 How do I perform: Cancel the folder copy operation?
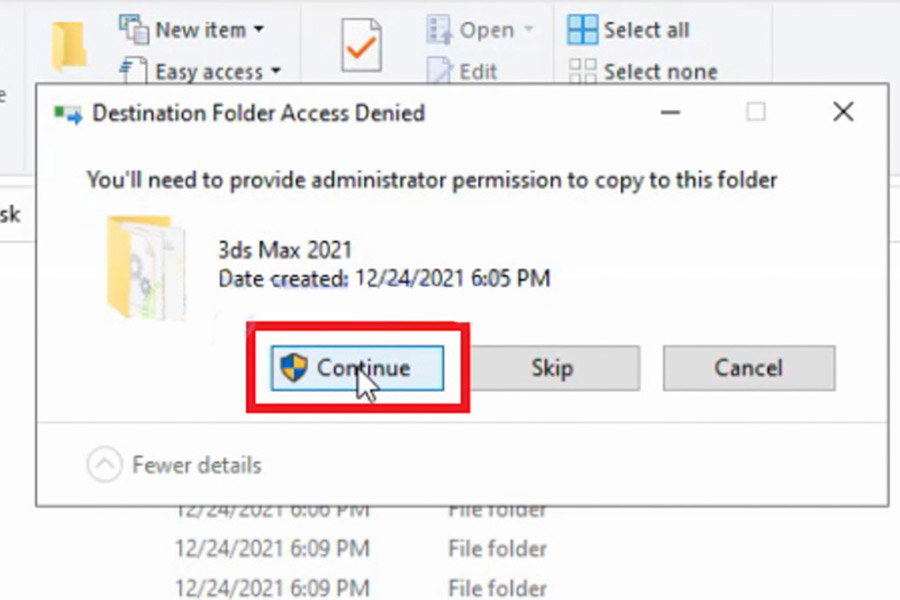tap(749, 368)
